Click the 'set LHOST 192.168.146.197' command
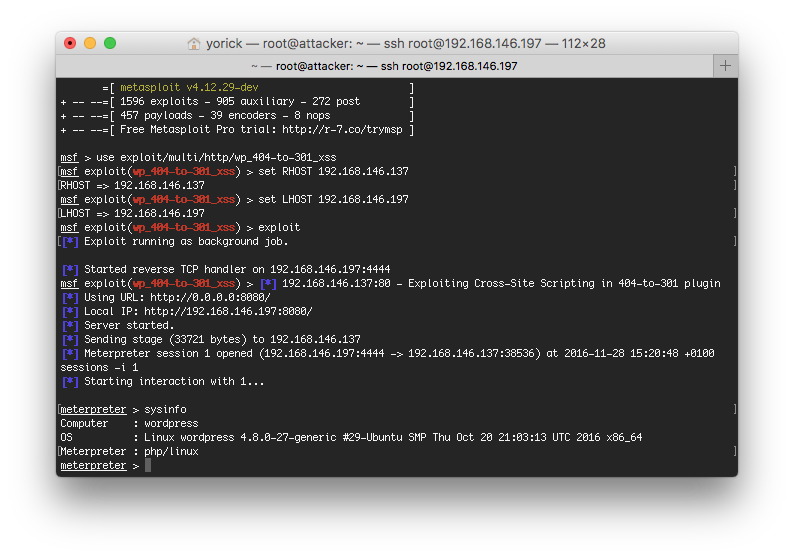The image size is (794, 557). pyautogui.click(x=333, y=200)
